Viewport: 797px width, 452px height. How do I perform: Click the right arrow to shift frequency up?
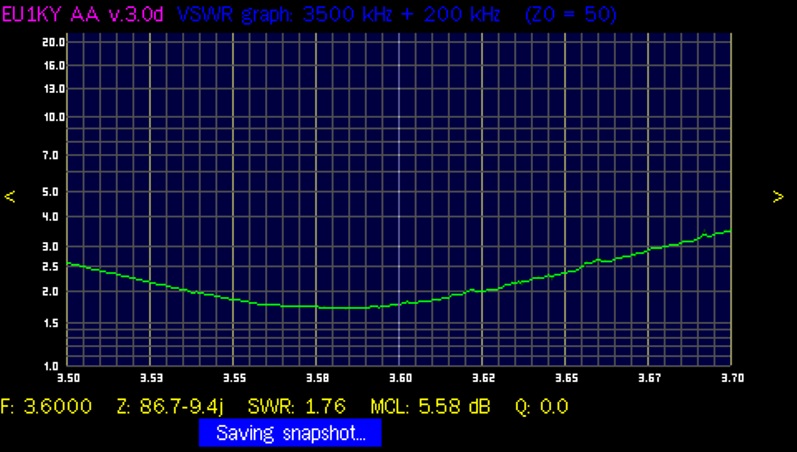(778, 197)
